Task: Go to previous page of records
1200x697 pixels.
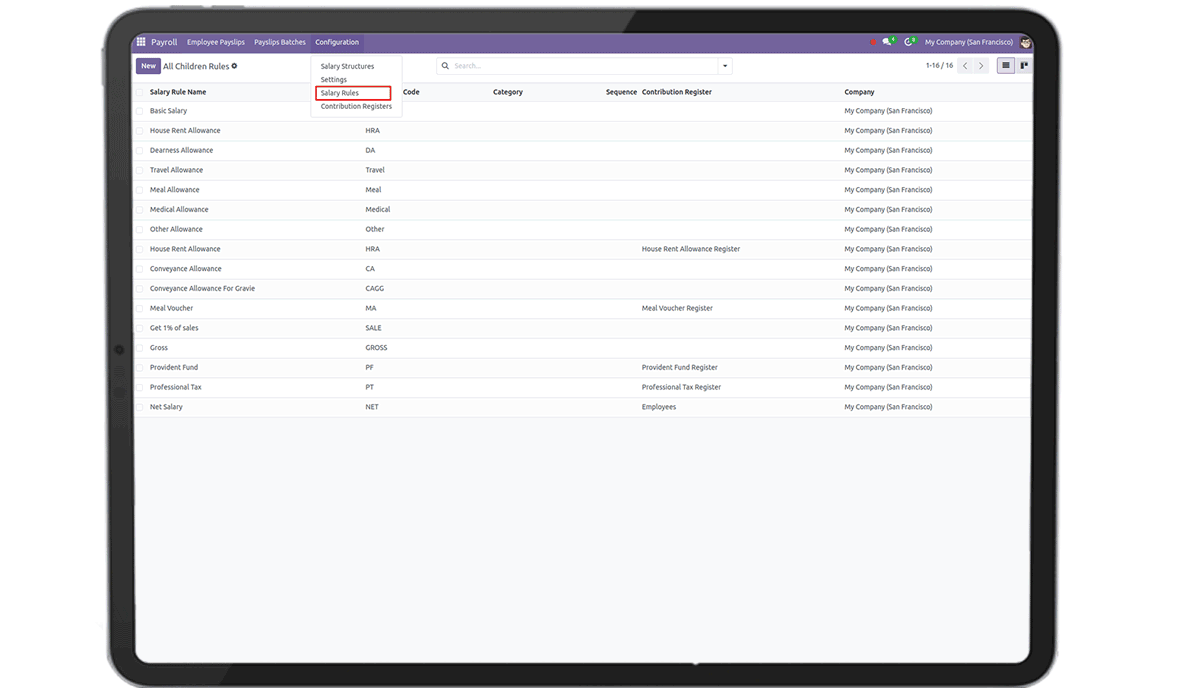Action: click(x=965, y=66)
